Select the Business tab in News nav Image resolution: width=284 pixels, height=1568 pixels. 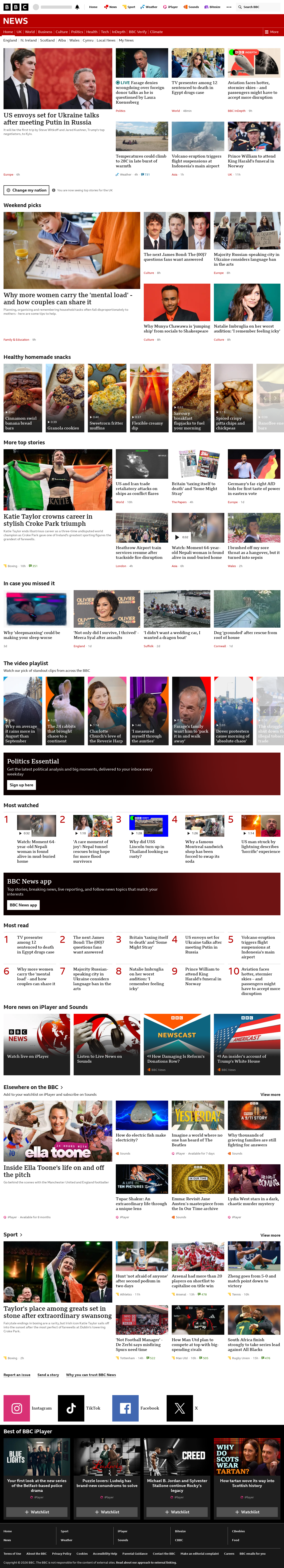click(45, 32)
